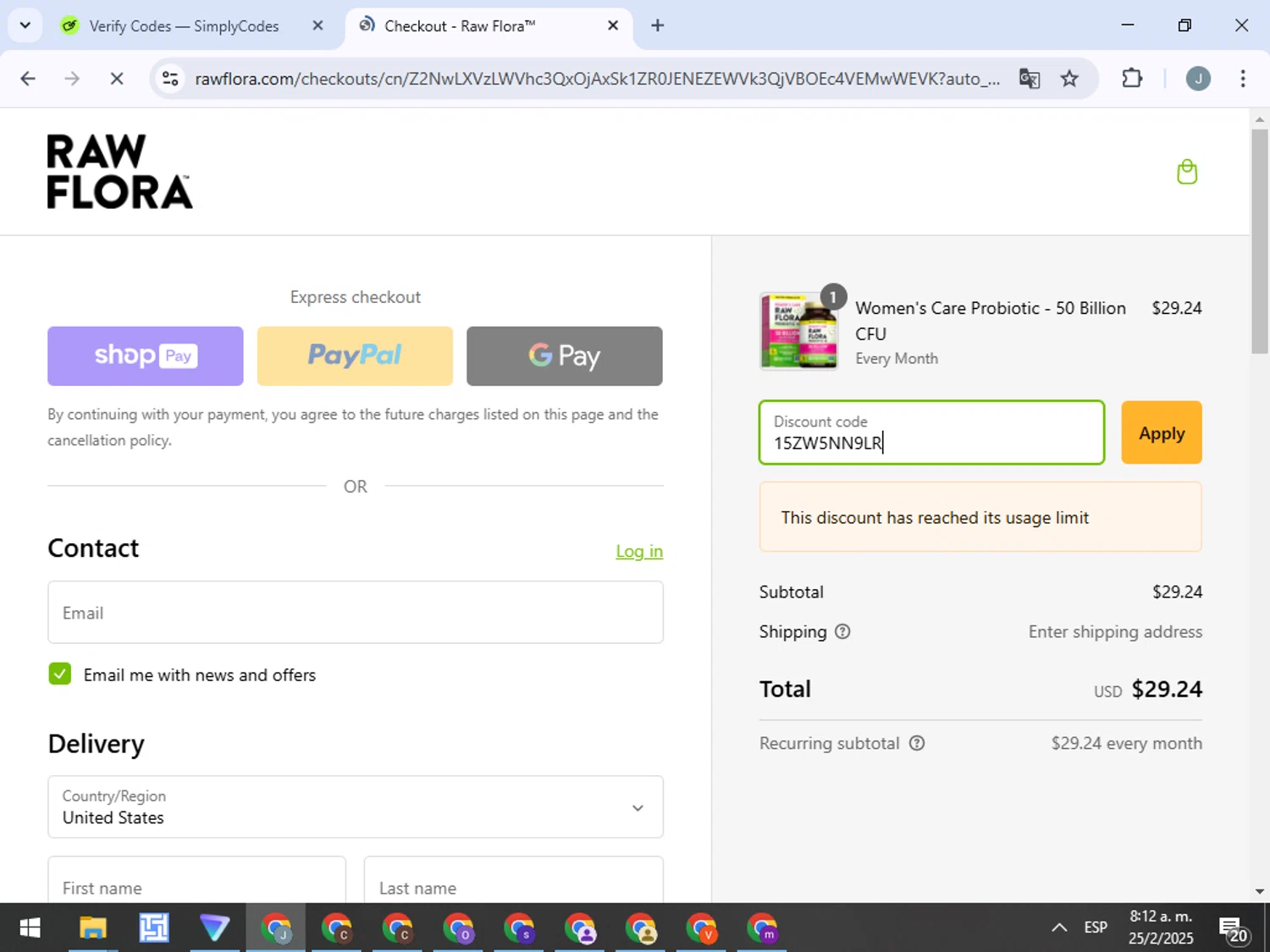The image size is (1270, 952).
Task: Click the ESP language indicator
Action: click(1096, 927)
